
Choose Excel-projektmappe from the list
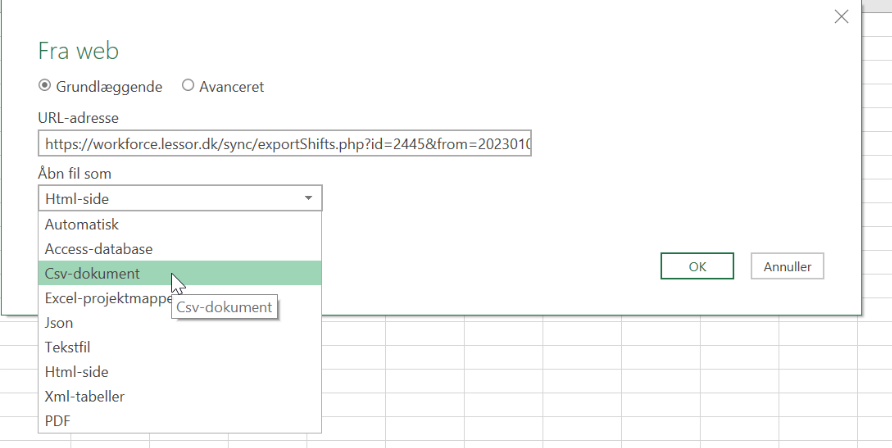coord(105,298)
